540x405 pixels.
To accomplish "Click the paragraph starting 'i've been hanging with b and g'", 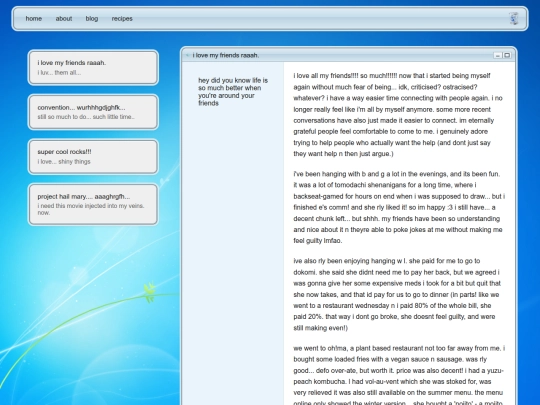I will pos(399,207).
